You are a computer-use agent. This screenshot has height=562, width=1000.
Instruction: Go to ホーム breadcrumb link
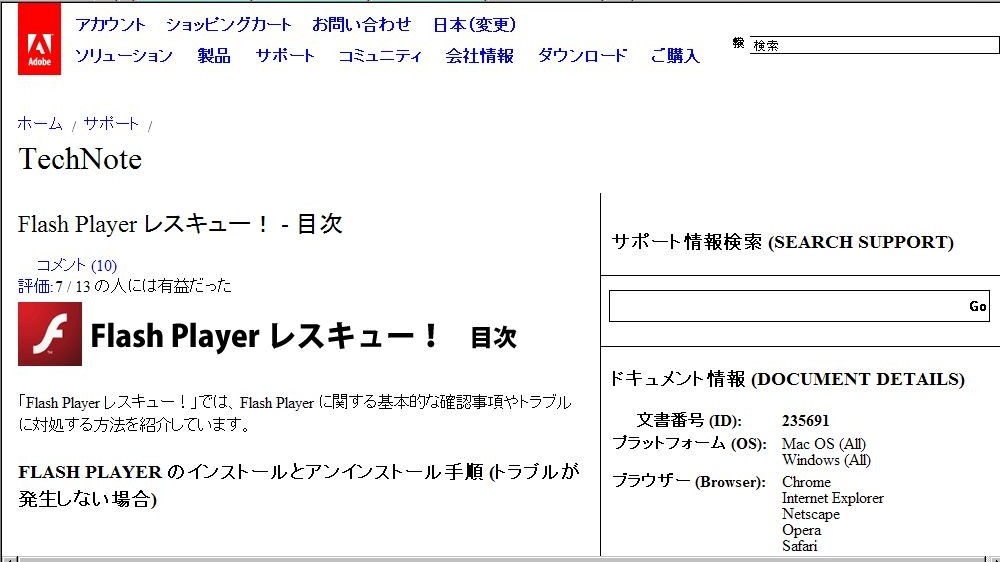coord(40,123)
